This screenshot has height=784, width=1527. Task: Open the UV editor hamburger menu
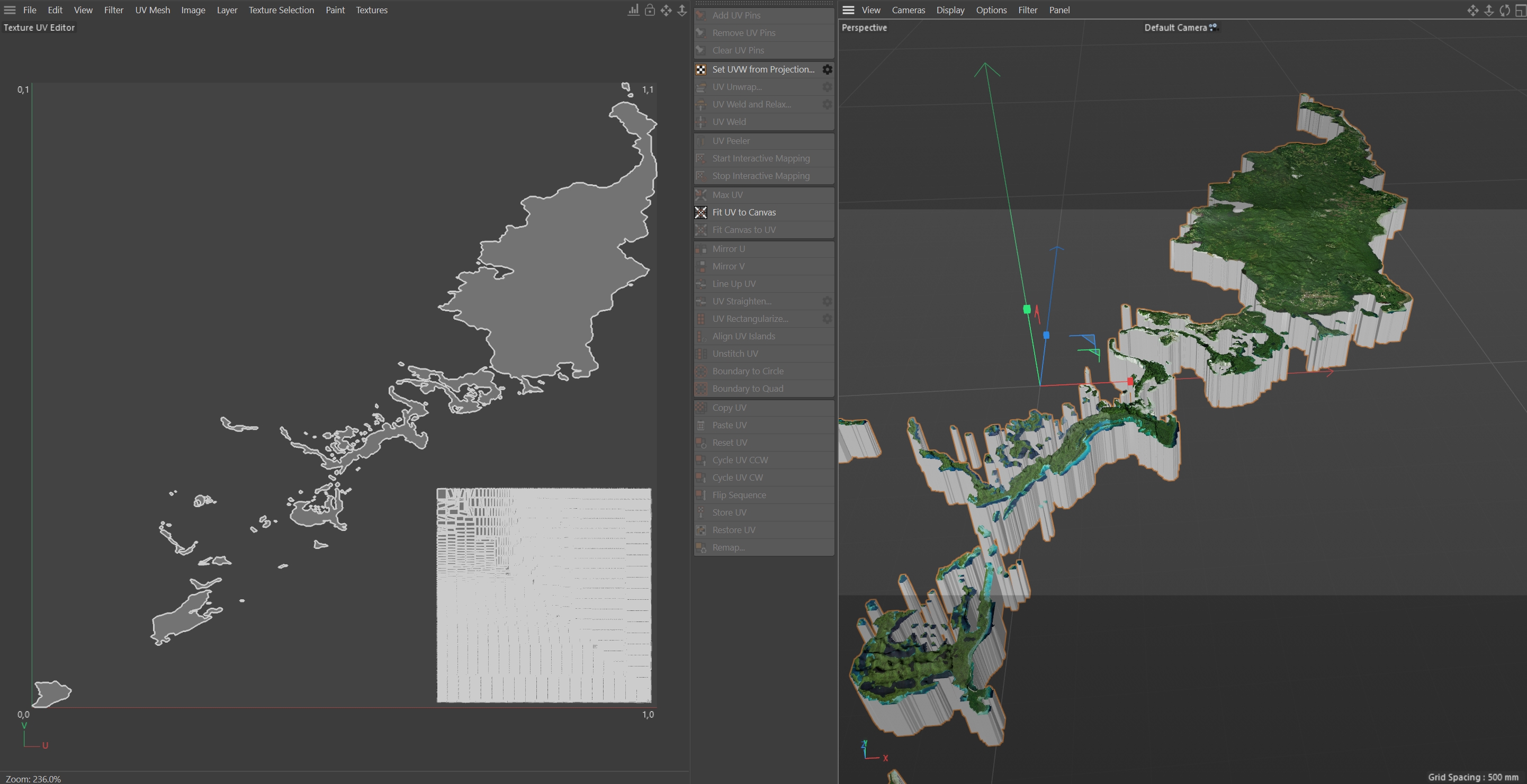coord(10,10)
